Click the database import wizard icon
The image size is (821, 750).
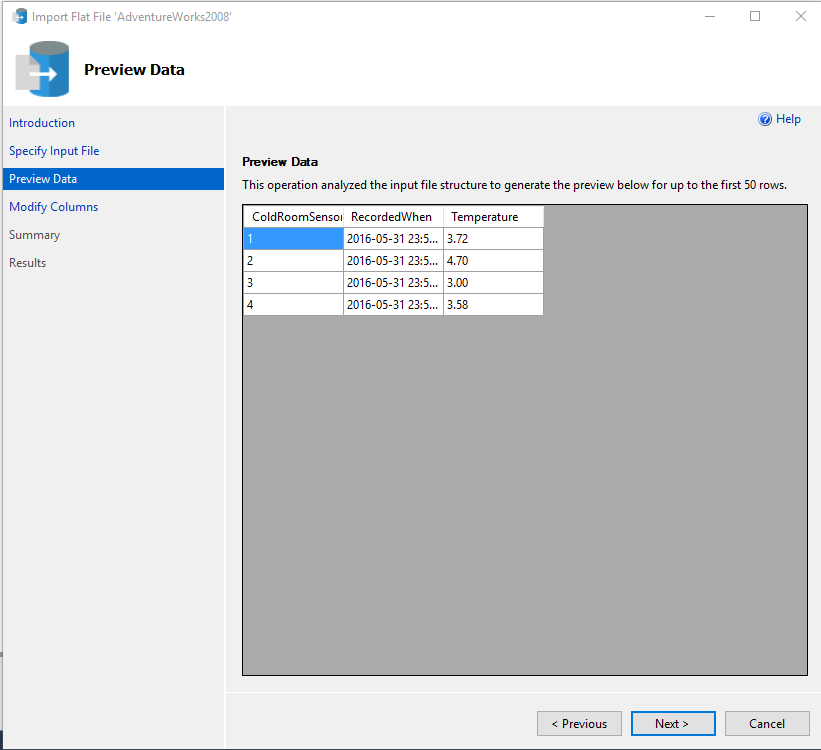(x=43, y=69)
